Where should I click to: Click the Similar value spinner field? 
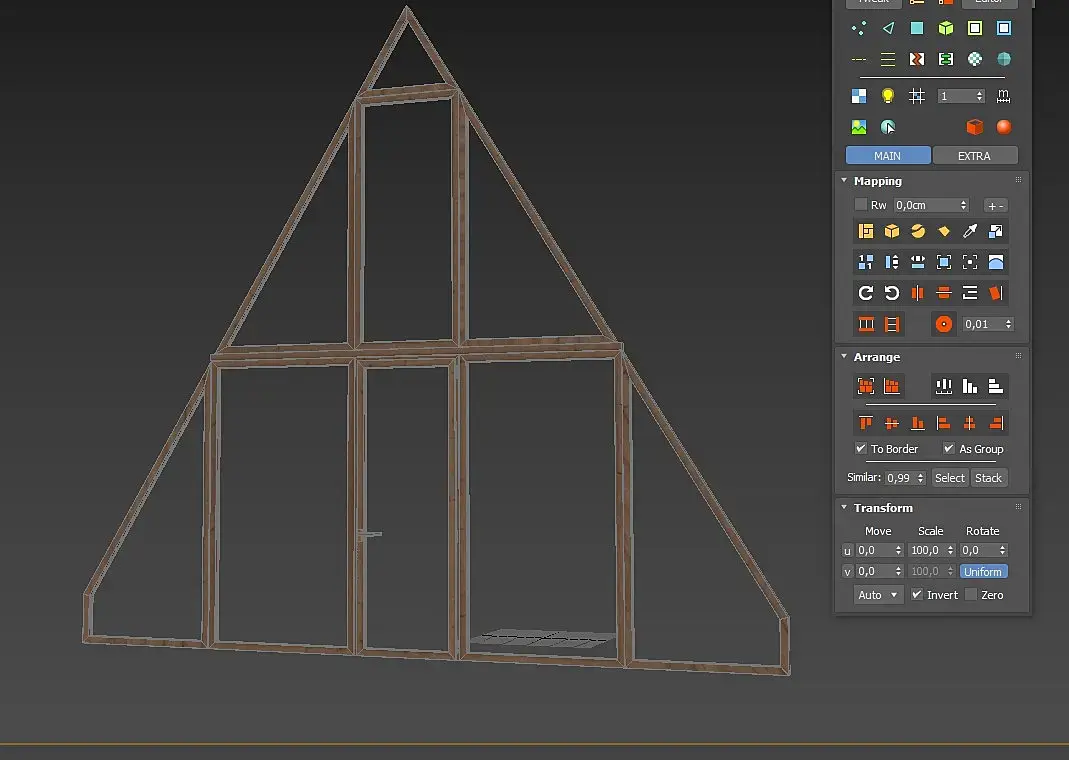click(x=899, y=478)
